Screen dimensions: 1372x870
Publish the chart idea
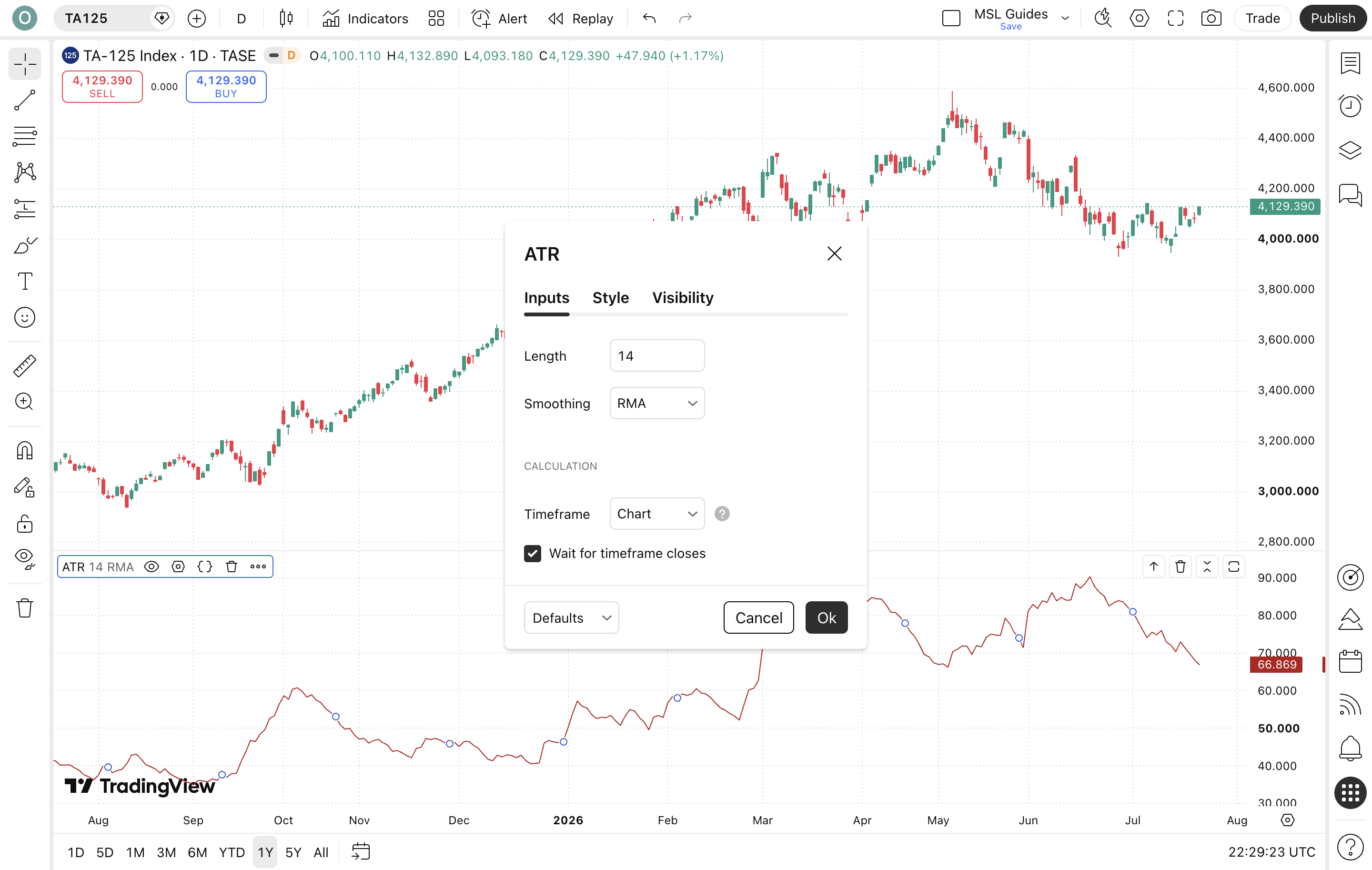pos(1332,18)
